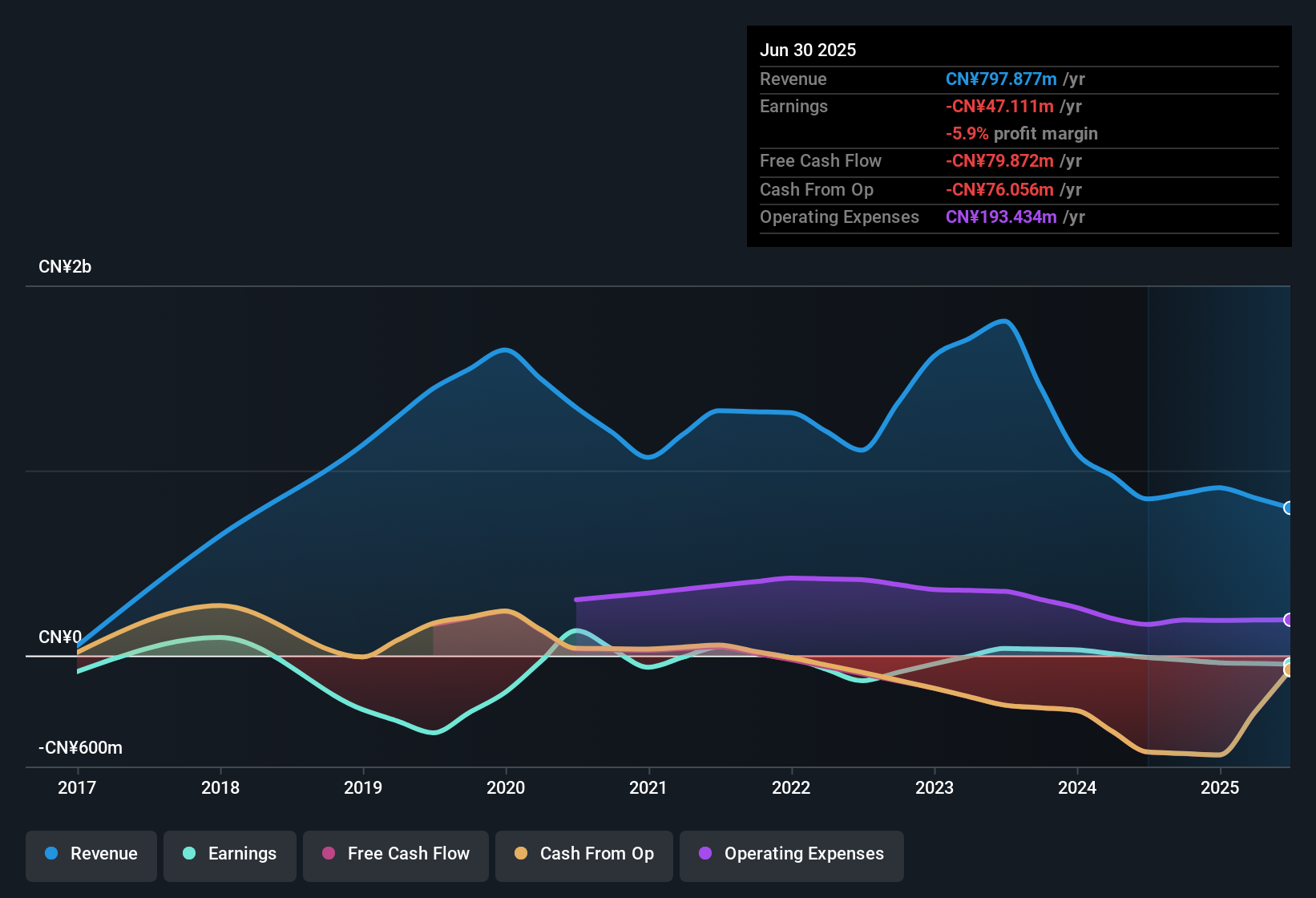Hide the Operating Expenses series

point(792,854)
